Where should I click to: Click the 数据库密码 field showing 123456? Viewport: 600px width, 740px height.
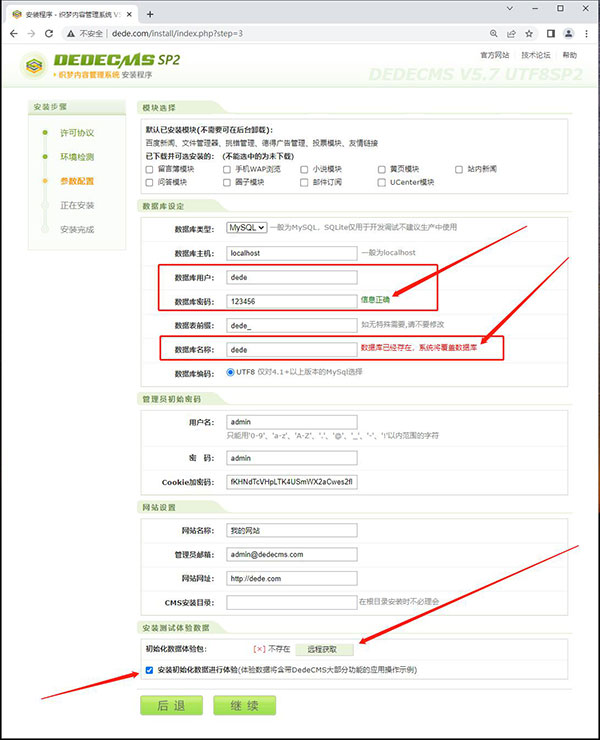(292, 301)
